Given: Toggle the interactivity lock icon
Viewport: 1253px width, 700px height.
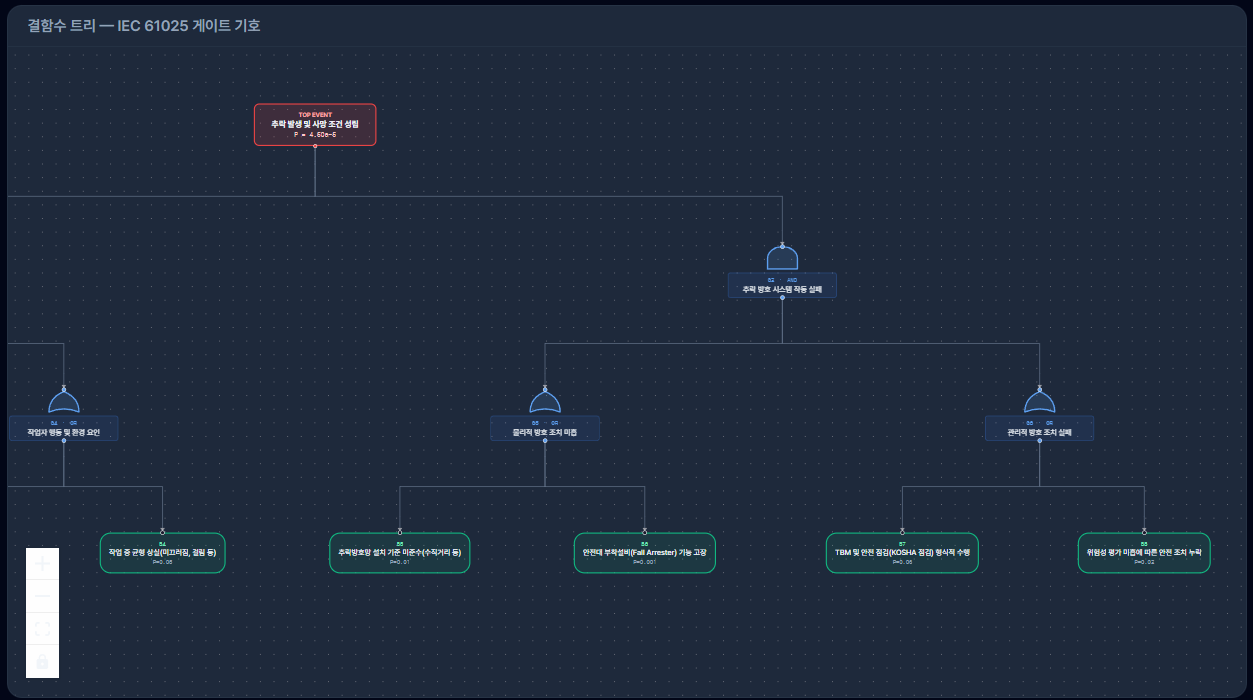Looking at the screenshot, I should coord(42,662).
